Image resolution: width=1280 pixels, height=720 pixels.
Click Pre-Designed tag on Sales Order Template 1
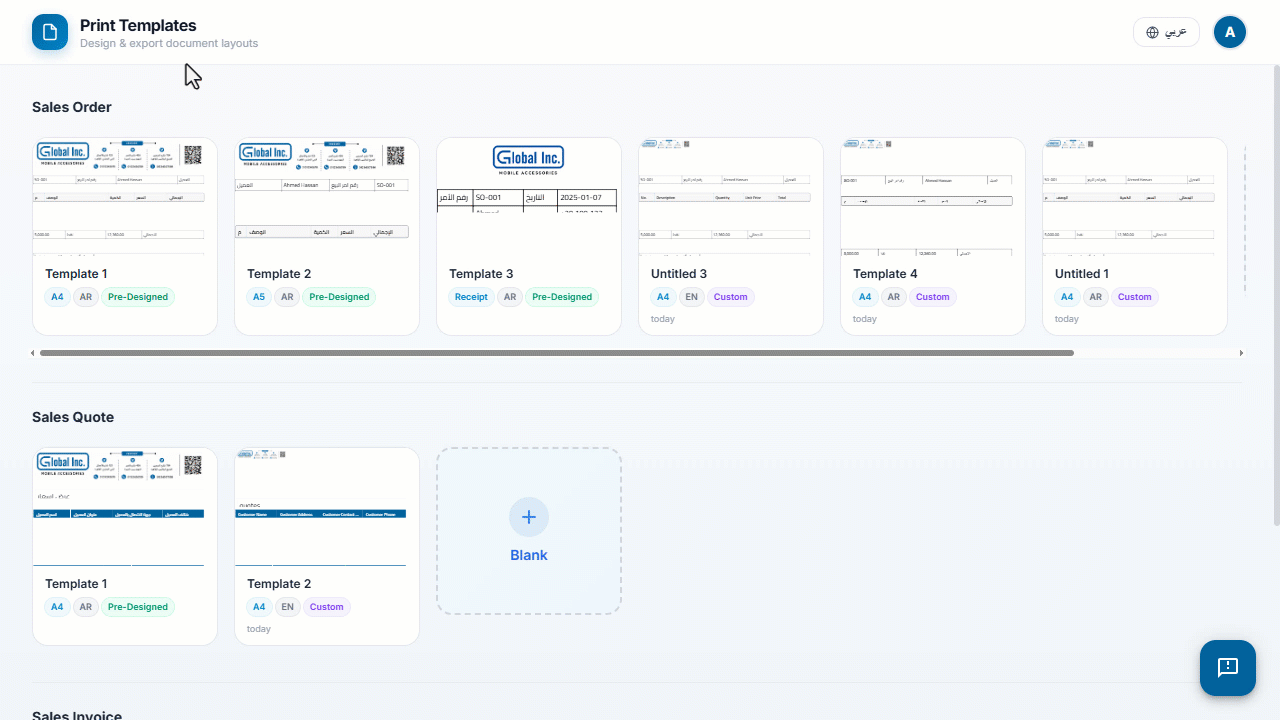pos(138,297)
